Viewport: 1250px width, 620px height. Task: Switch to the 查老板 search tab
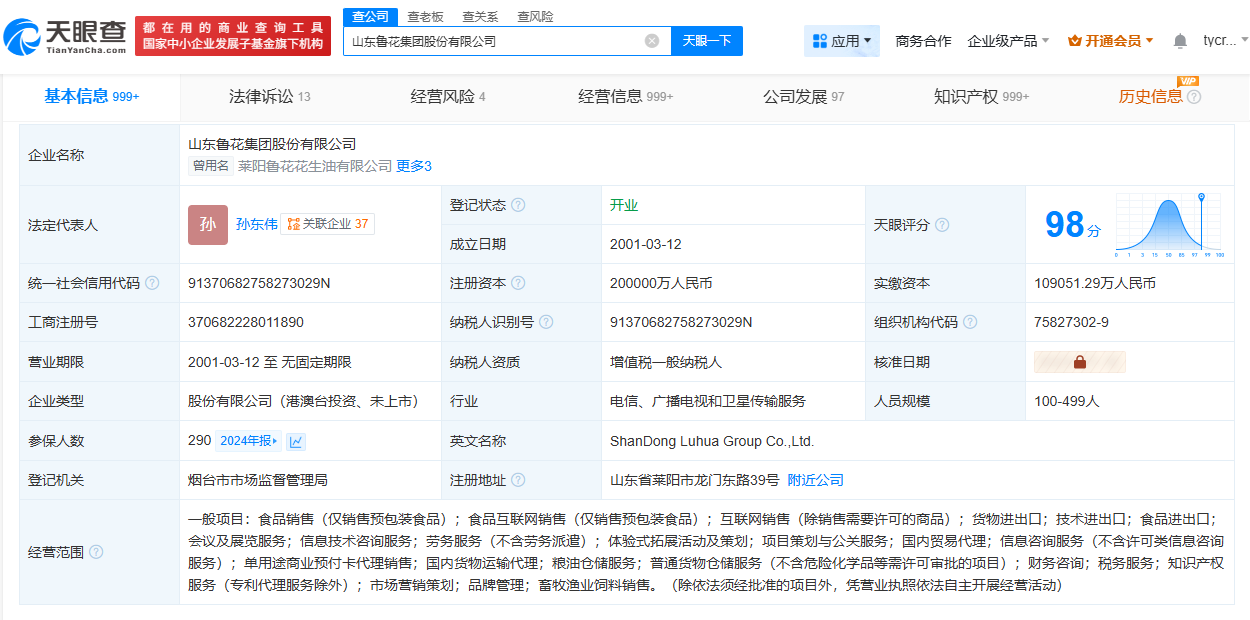pos(425,16)
